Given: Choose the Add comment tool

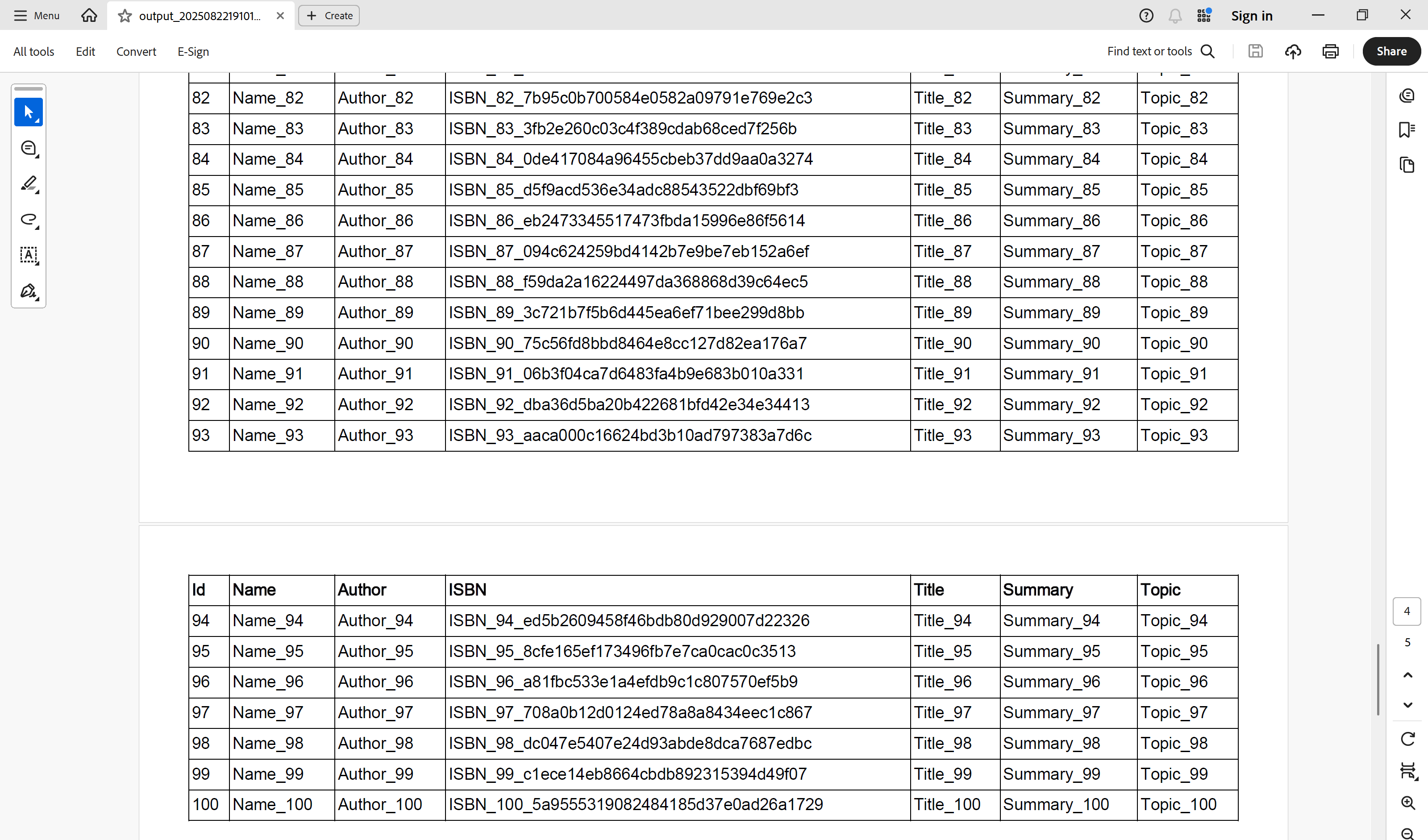Looking at the screenshot, I should tap(28, 148).
